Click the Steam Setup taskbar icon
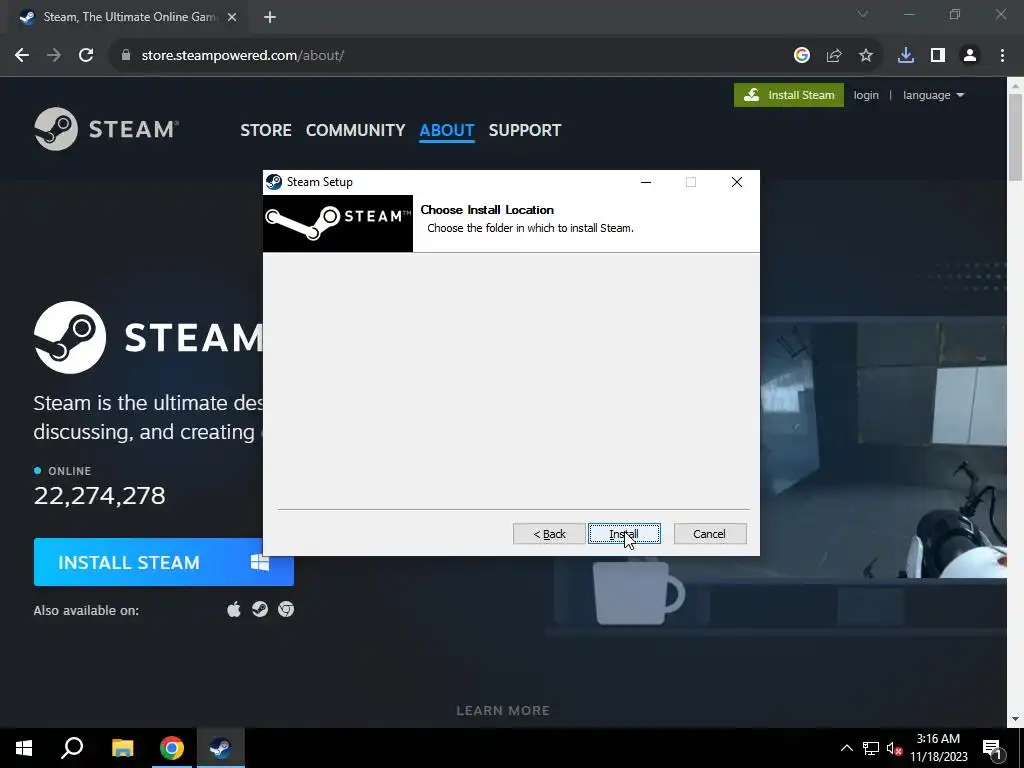 221,748
